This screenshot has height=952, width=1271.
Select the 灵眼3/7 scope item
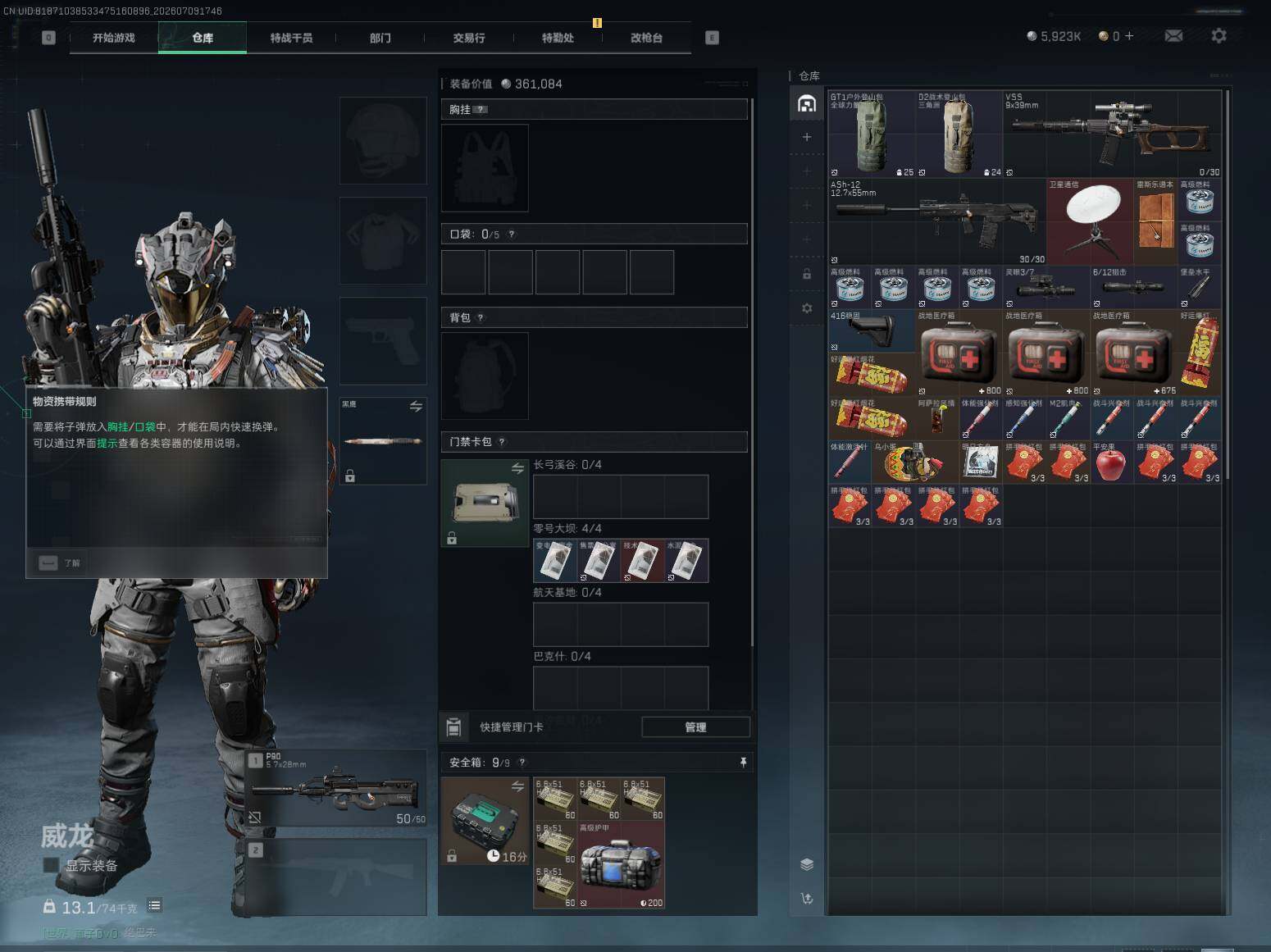(1047, 287)
